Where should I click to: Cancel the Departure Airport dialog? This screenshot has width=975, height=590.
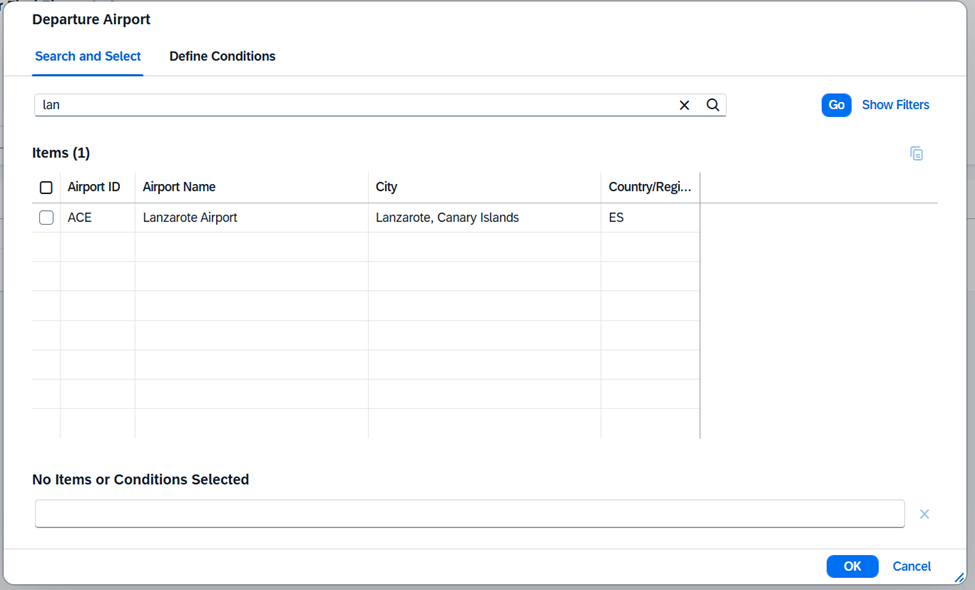[x=911, y=566]
